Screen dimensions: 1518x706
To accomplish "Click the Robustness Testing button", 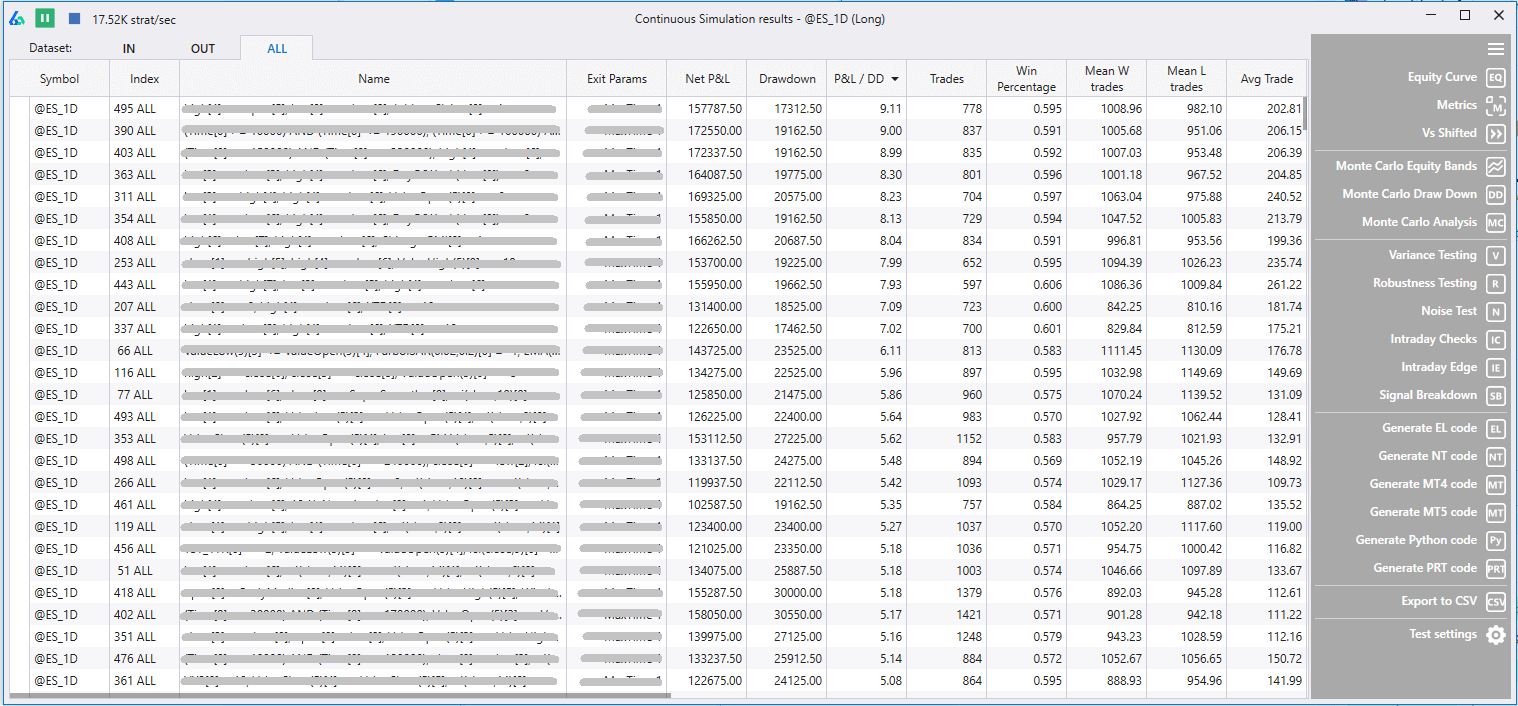I will coord(1424,284).
